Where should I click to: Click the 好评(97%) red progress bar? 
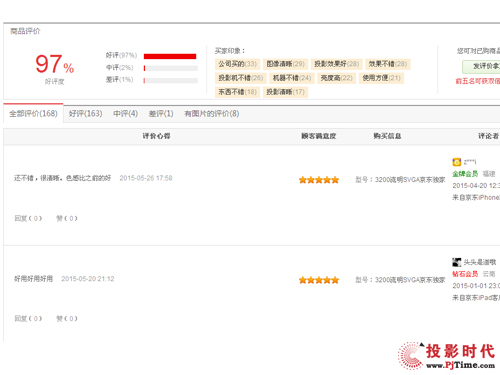pyautogui.click(x=170, y=56)
